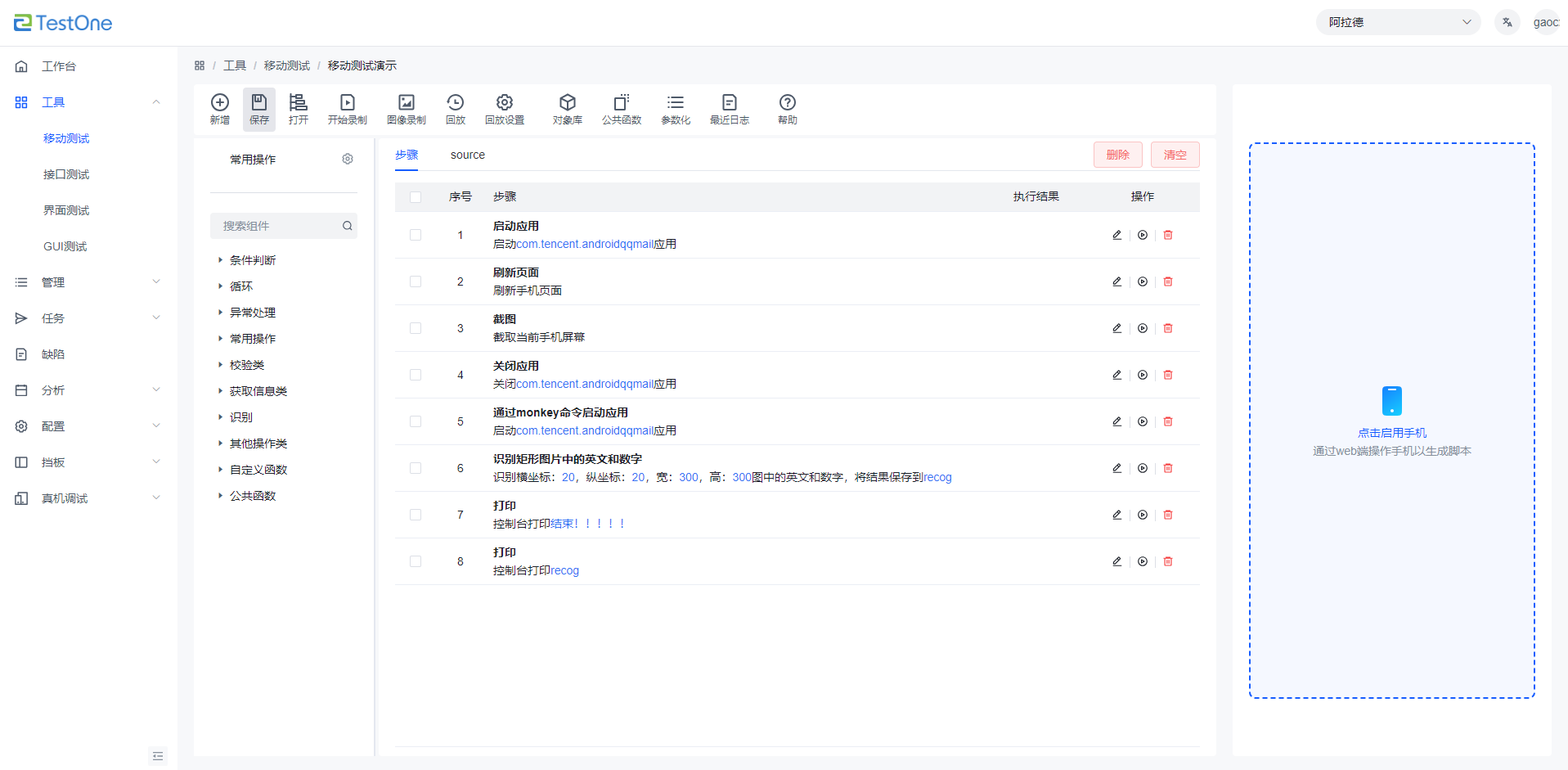Toggle the select-all checkbox in table header

click(416, 197)
